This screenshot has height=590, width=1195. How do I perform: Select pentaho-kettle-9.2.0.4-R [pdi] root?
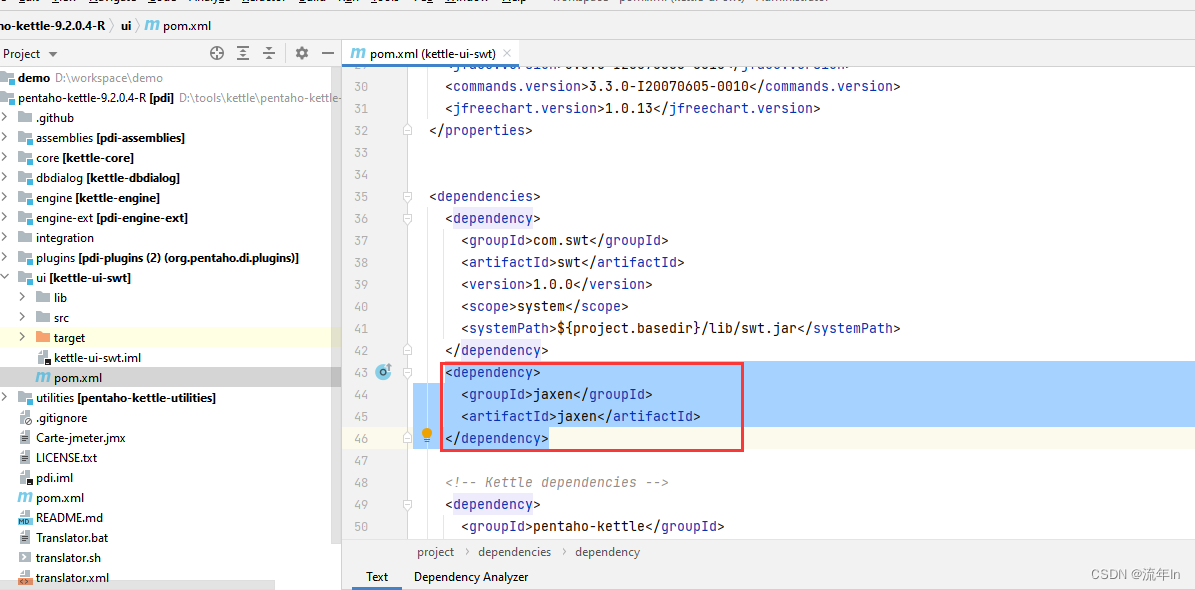tap(95, 98)
